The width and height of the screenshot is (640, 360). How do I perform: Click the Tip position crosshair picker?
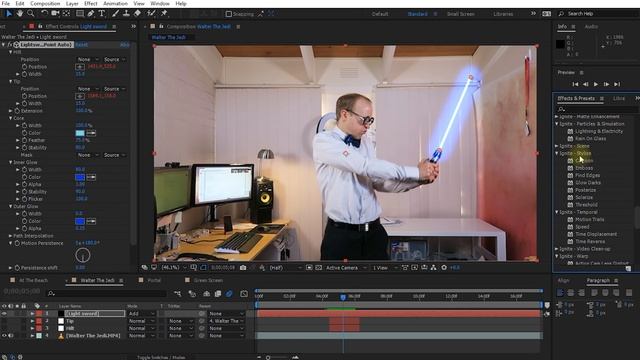pos(80,96)
